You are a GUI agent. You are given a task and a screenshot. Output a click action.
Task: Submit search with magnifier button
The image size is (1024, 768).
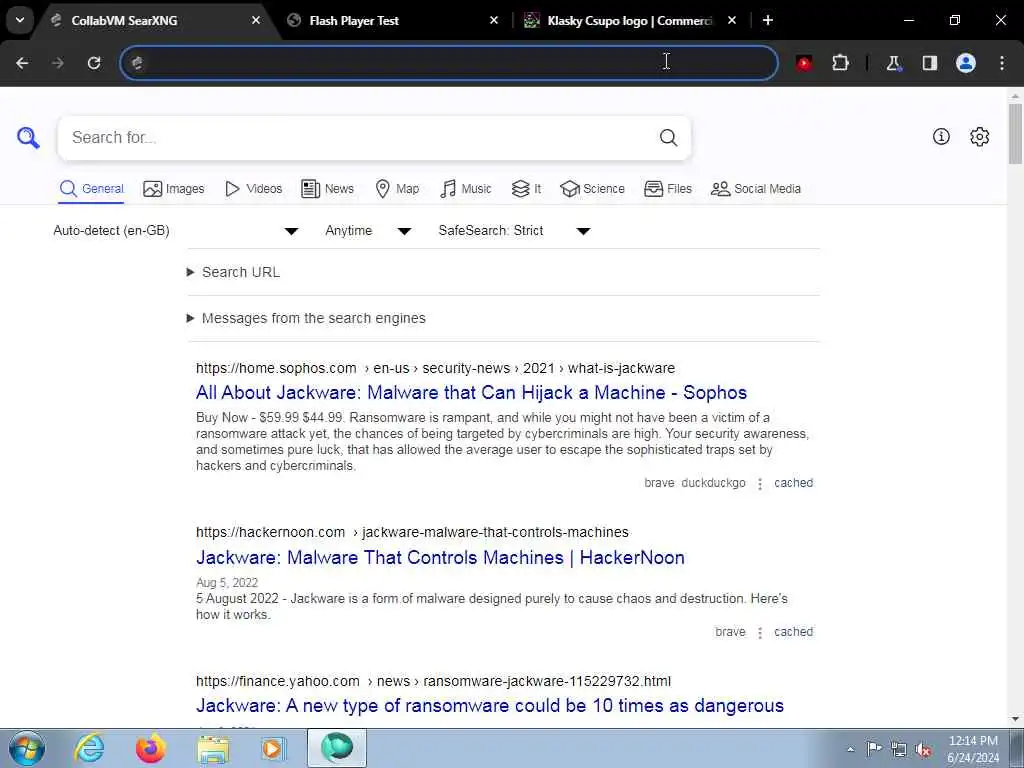(x=668, y=137)
